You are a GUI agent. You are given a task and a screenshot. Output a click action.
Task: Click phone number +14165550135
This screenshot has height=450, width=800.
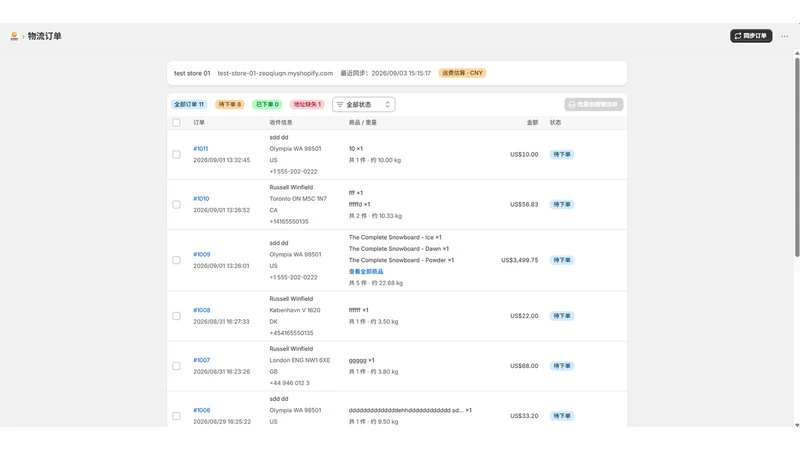[289, 221]
